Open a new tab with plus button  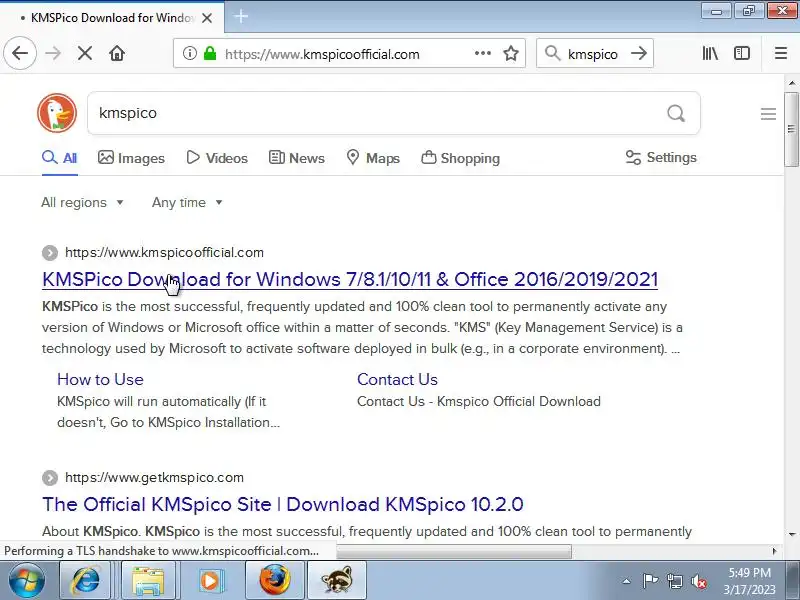(x=241, y=17)
